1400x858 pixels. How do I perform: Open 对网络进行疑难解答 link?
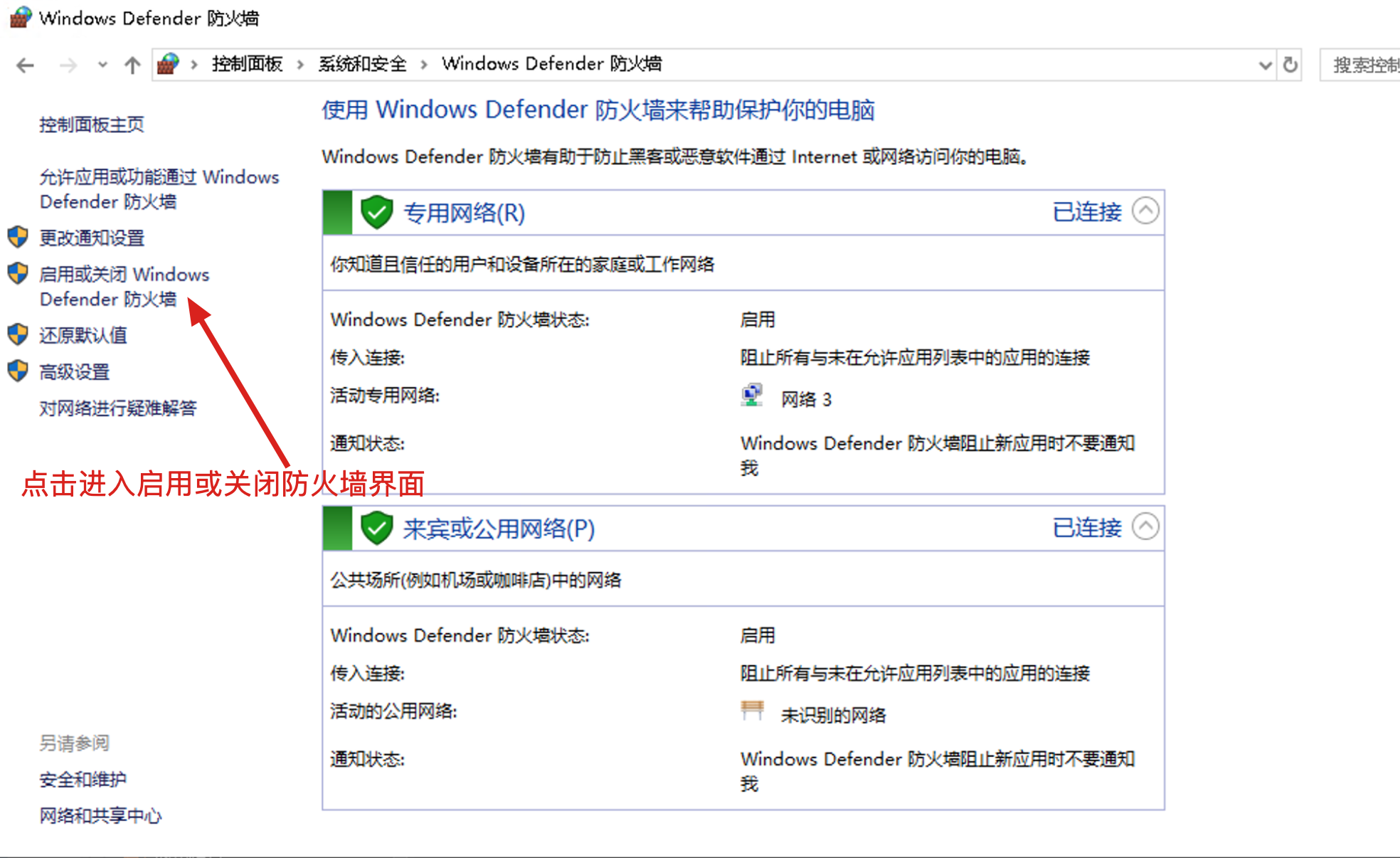118,408
